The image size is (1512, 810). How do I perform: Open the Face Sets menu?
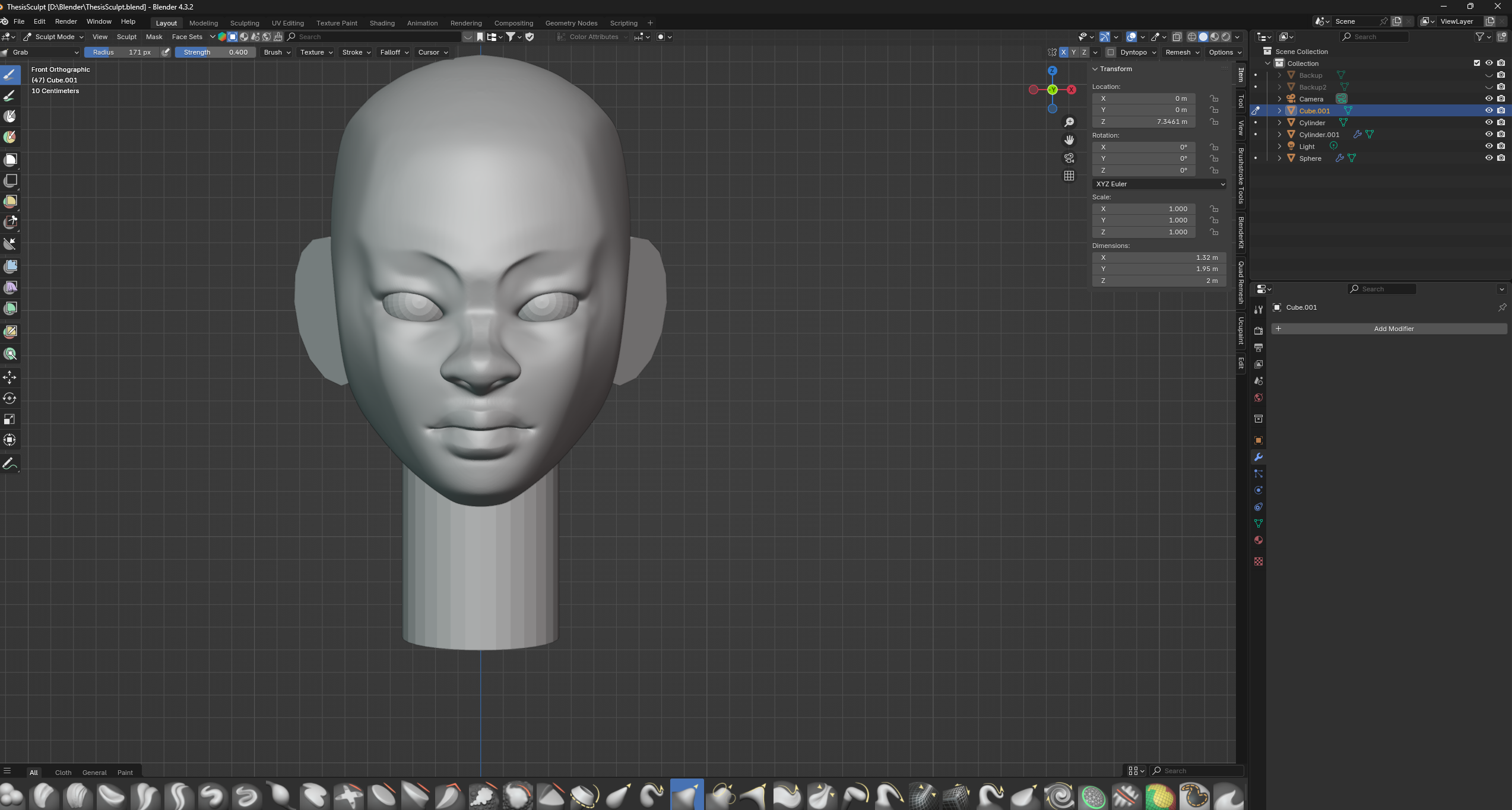(x=187, y=37)
